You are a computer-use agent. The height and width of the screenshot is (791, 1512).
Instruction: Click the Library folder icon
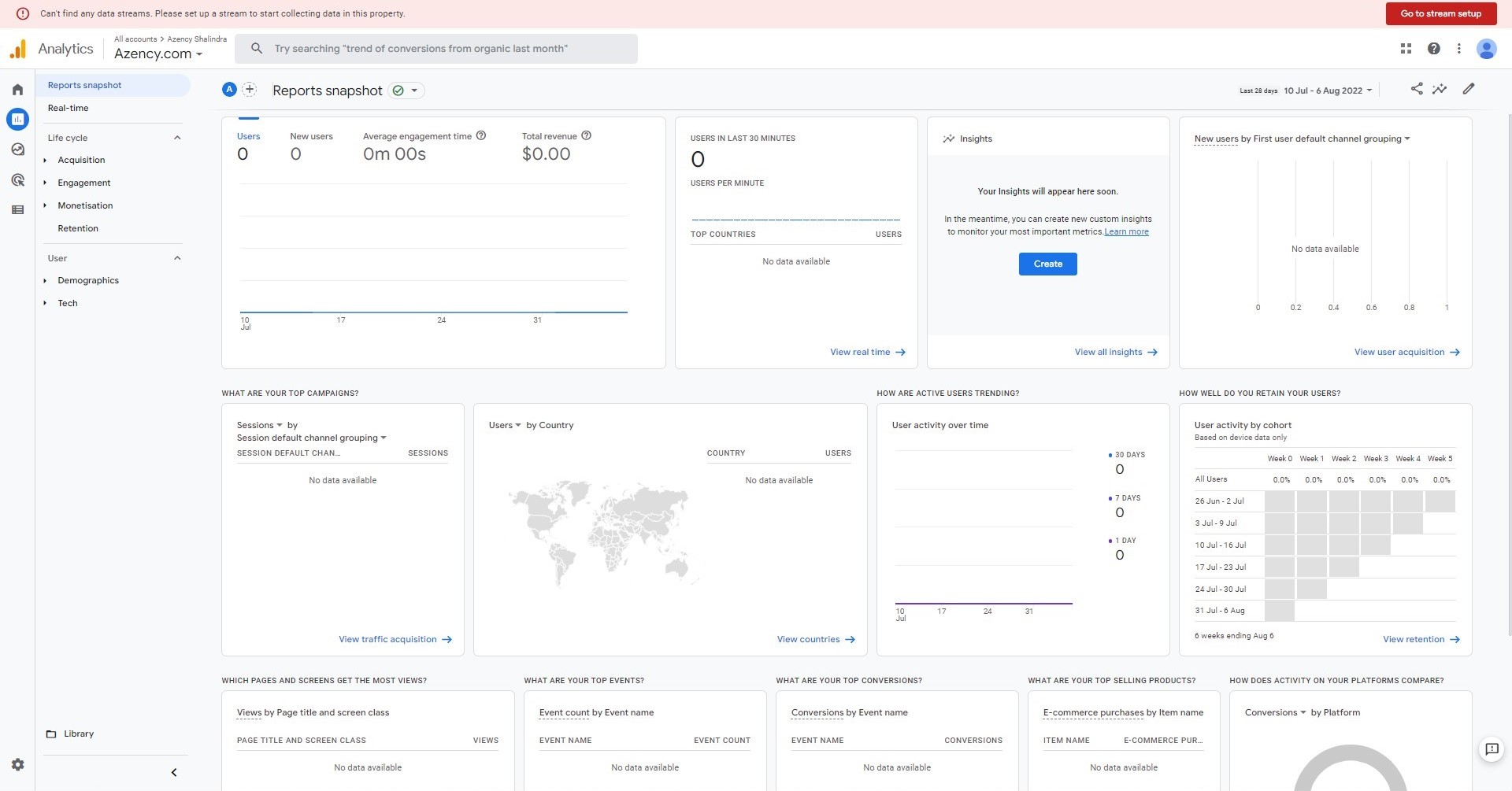click(x=51, y=734)
